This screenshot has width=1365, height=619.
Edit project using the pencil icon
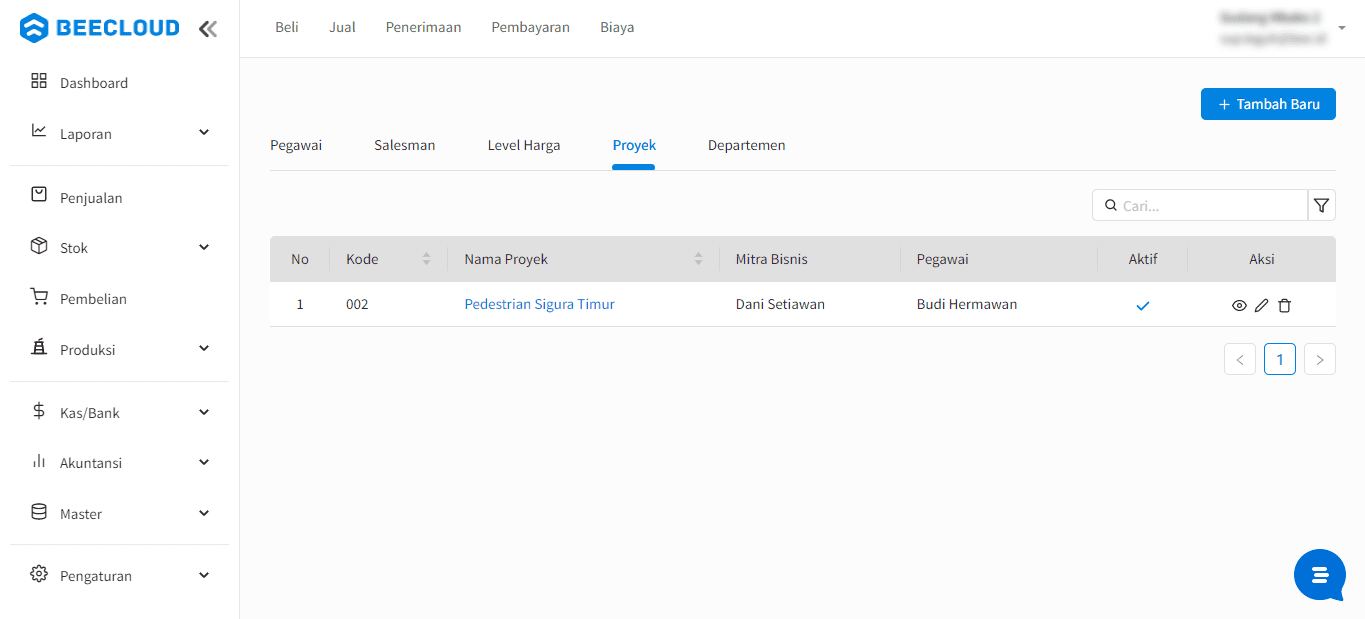click(1262, 305)
